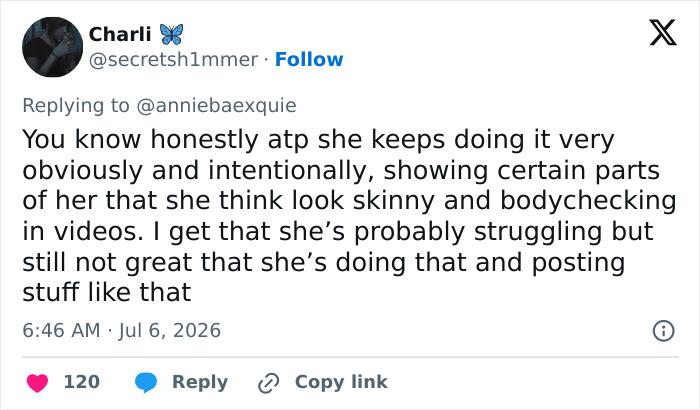
Task: Click the word 'bodychecking' in the tweet
Action: pyautogui.click(x=588, y=201)
